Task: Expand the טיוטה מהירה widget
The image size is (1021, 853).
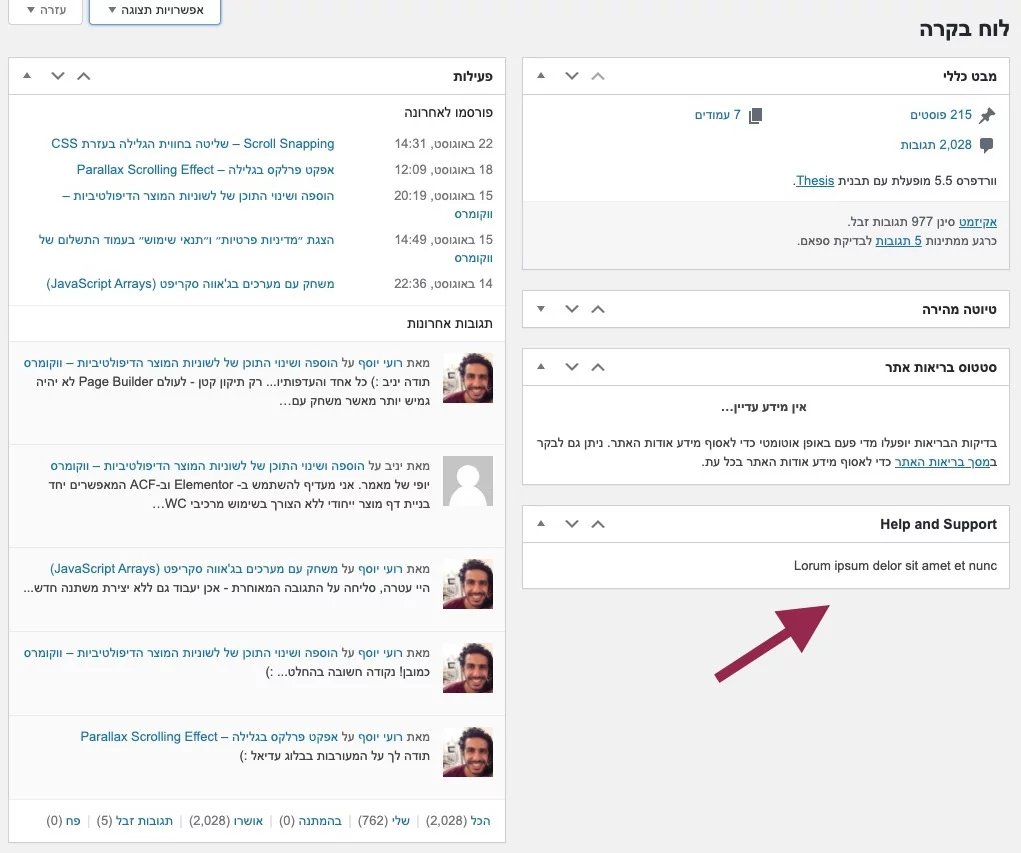Action: (x=540, y=309)
